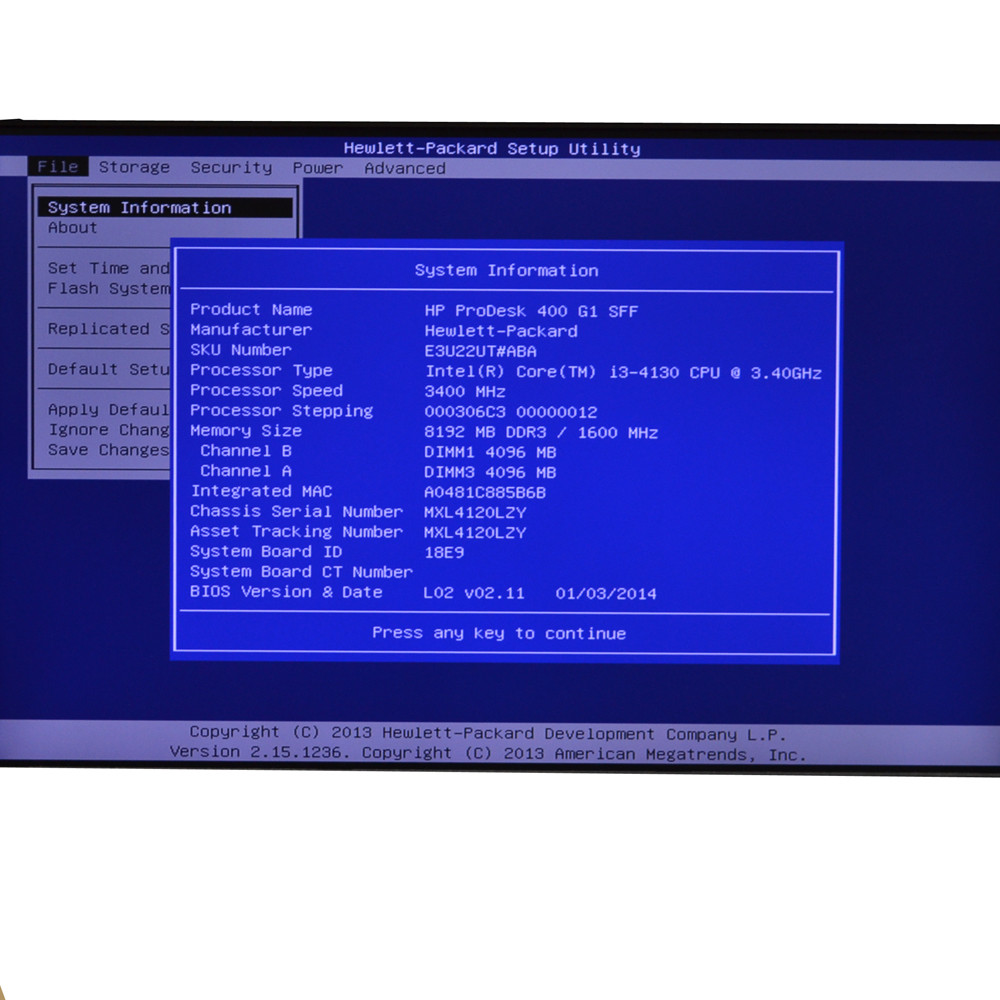This screenshot has width=1000, height=1000.
Task: Click the Product Name row
Action: [250, 309]
